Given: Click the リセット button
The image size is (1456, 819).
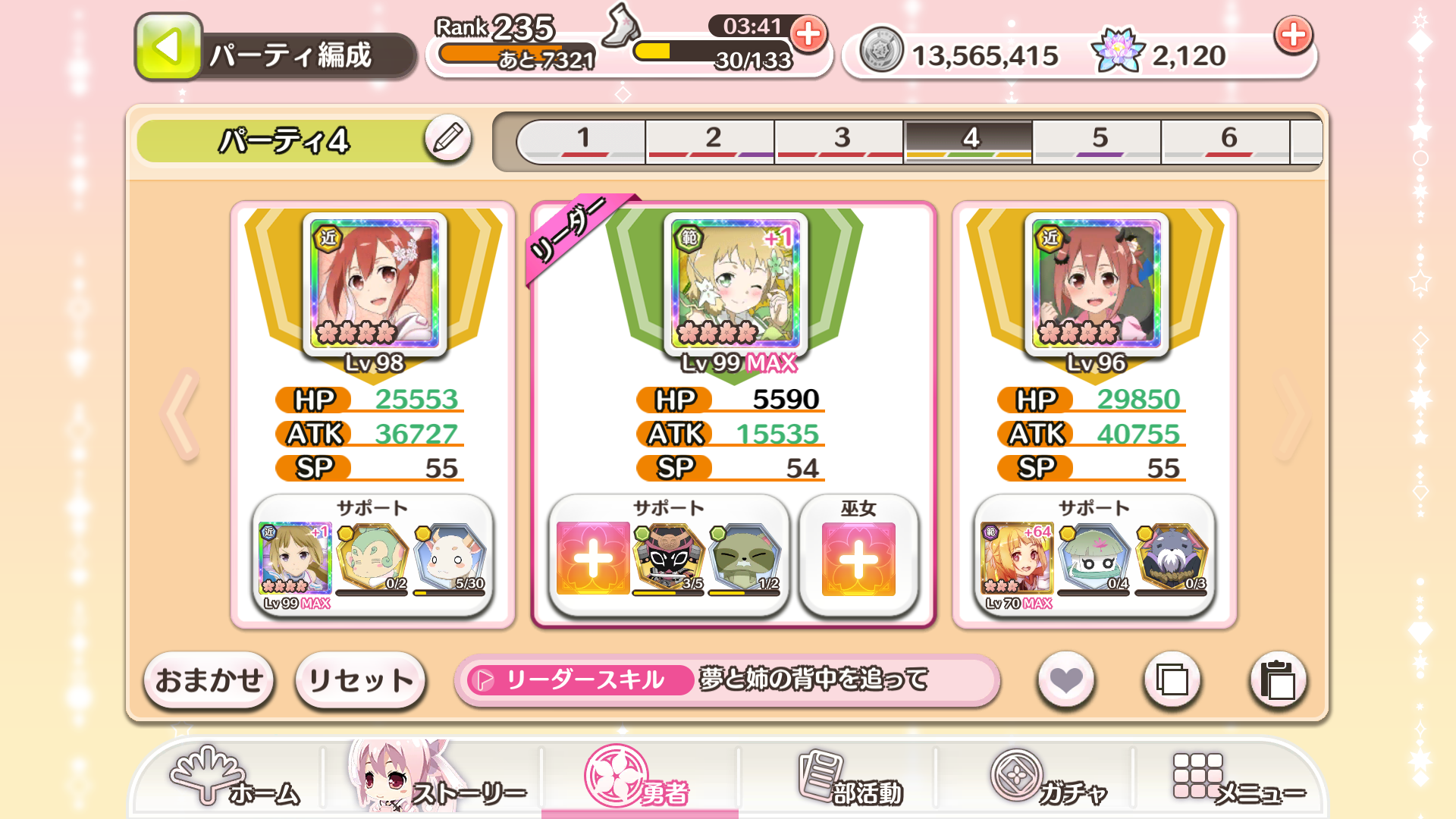Looking at the screenshot, I should coord(361,680).
